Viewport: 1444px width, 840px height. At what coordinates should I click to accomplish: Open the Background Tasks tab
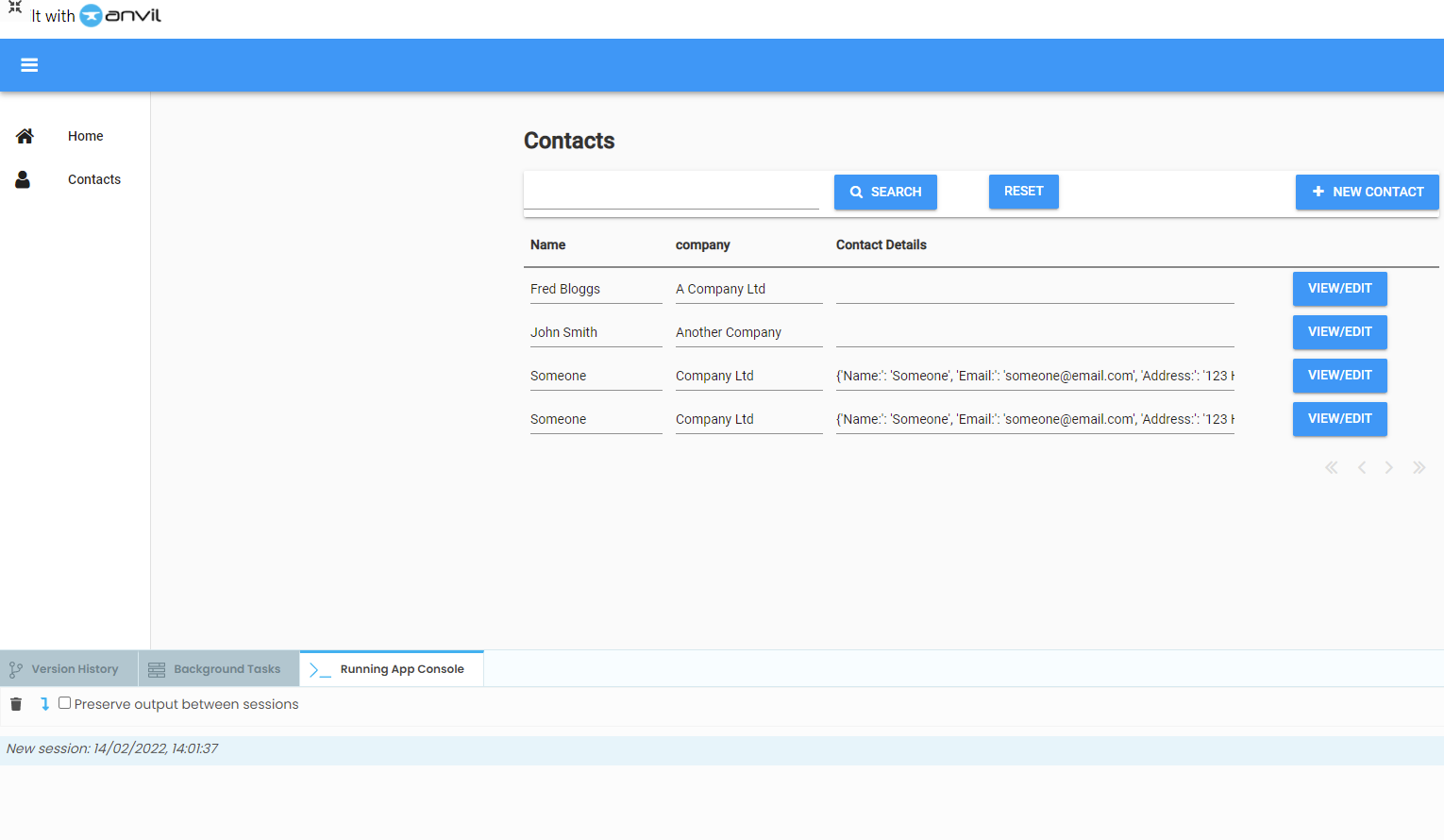coord(219,669)
